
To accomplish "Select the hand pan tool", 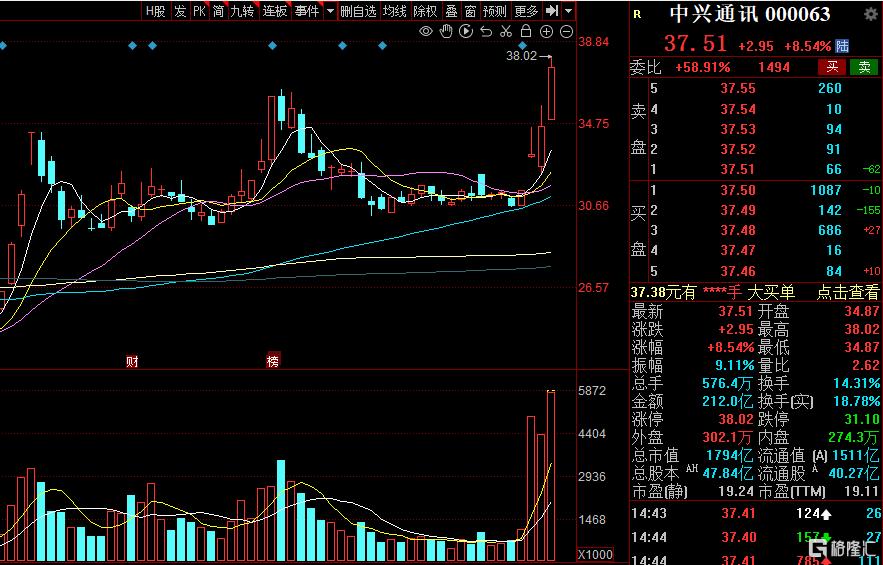I will [446, 32].
